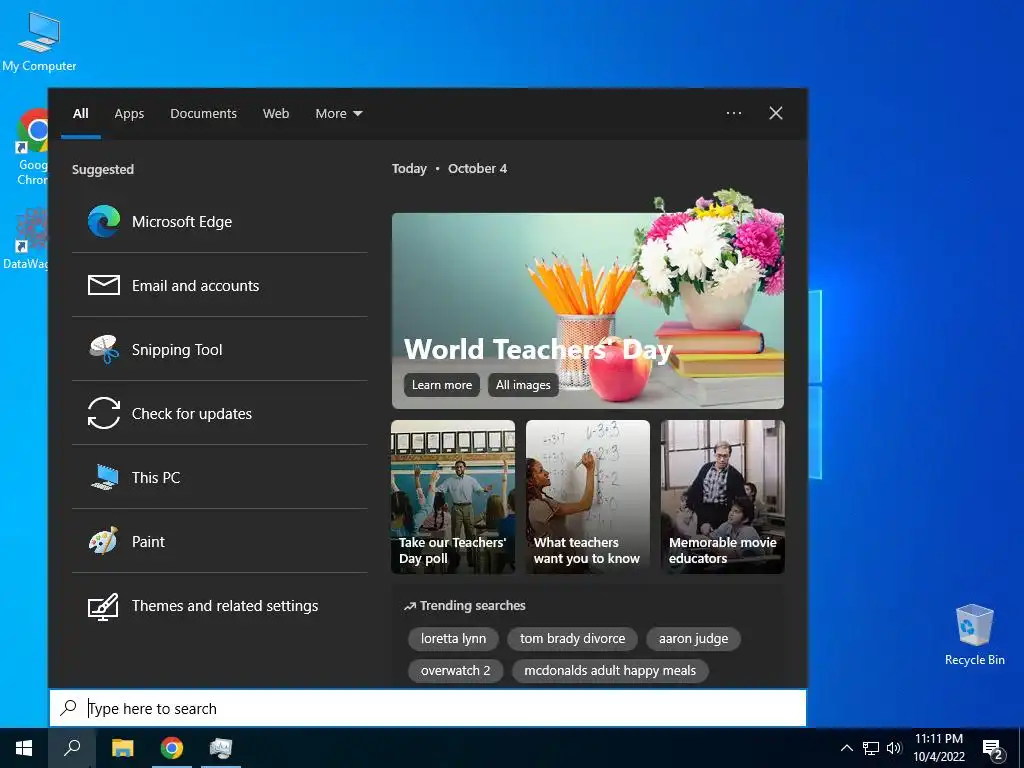Image resolution: width=1024 pixels, height=768 pixels.
Task: Click the taskbar search magnifier icon
Action: tap(72, 748)
